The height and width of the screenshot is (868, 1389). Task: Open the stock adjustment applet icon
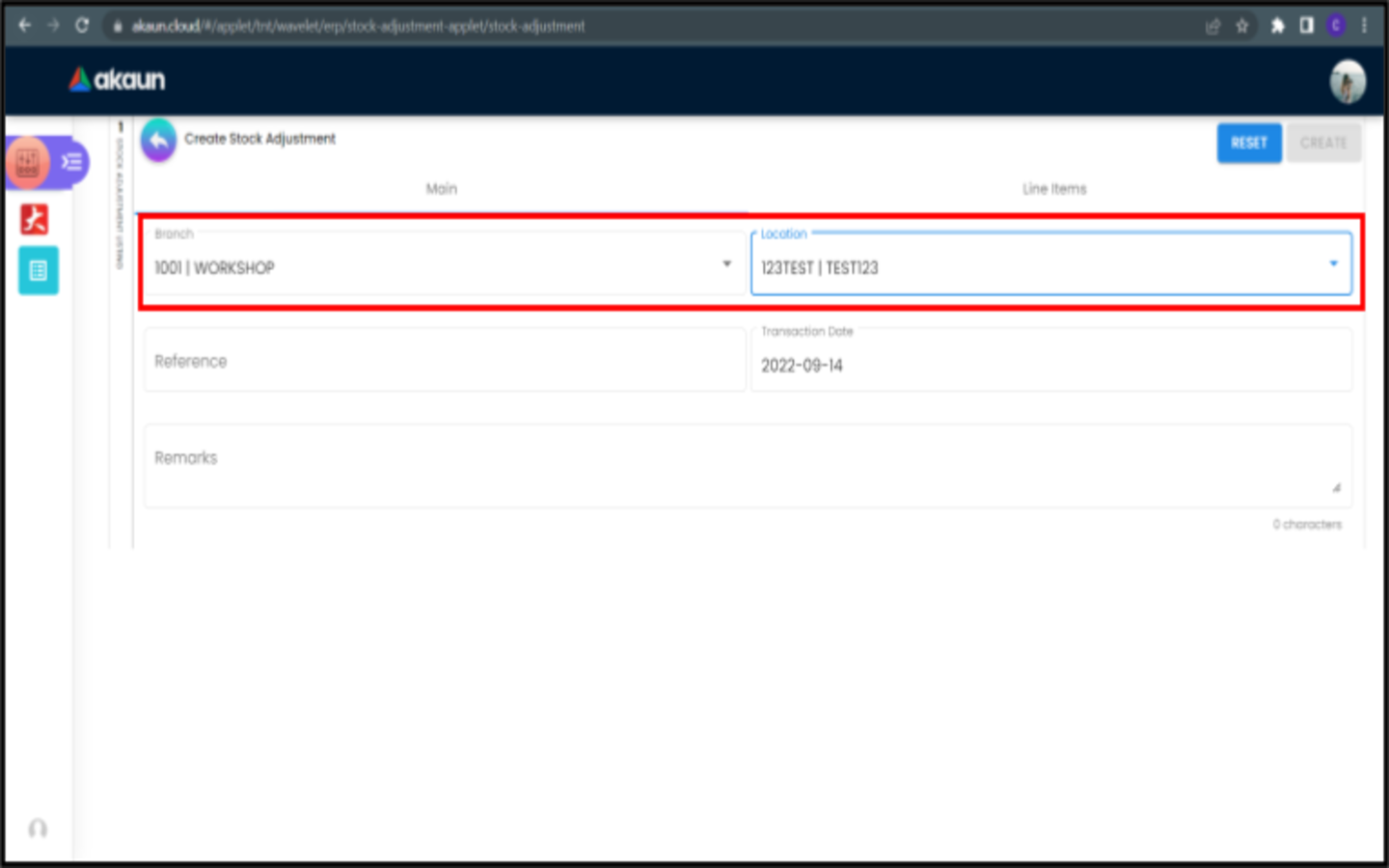pyautogui.click(x=28, y=162)
